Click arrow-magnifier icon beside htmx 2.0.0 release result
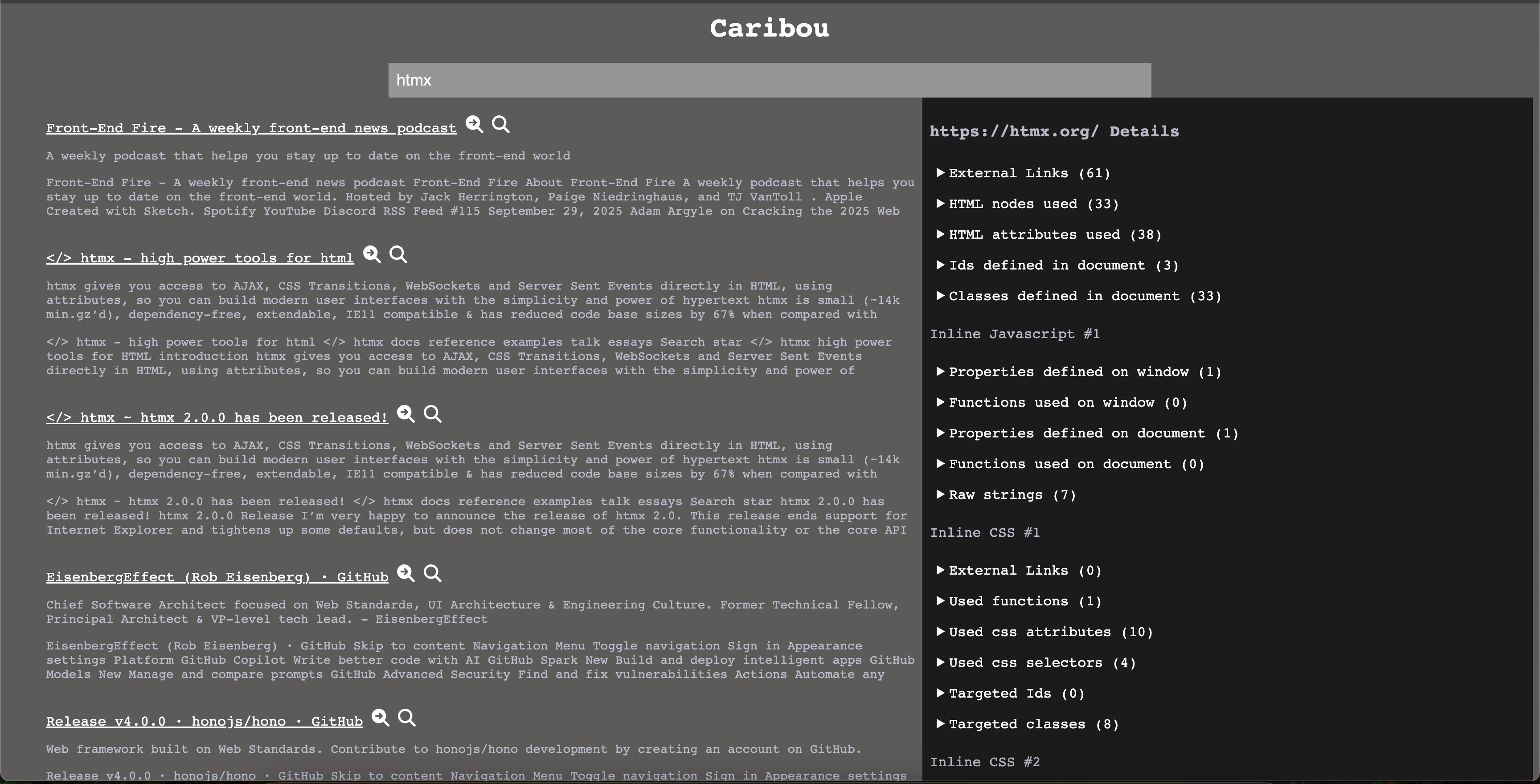Viewport: 1540px width, 784px height. [406, 414]
